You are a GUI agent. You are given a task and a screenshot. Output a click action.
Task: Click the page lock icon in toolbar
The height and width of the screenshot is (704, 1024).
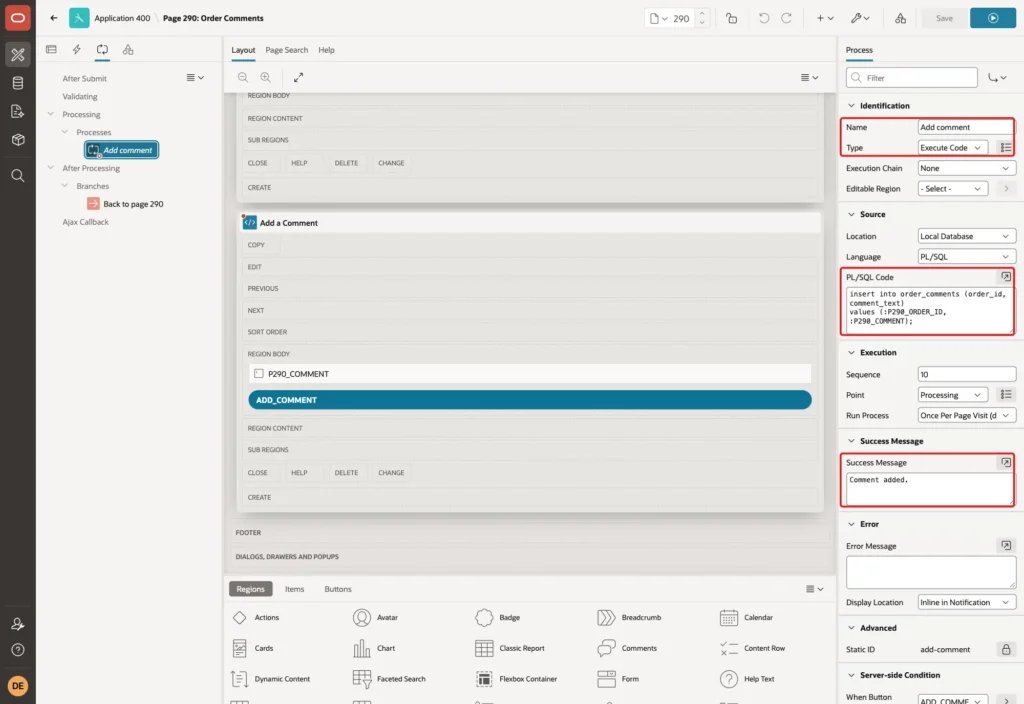coord(731,18)
